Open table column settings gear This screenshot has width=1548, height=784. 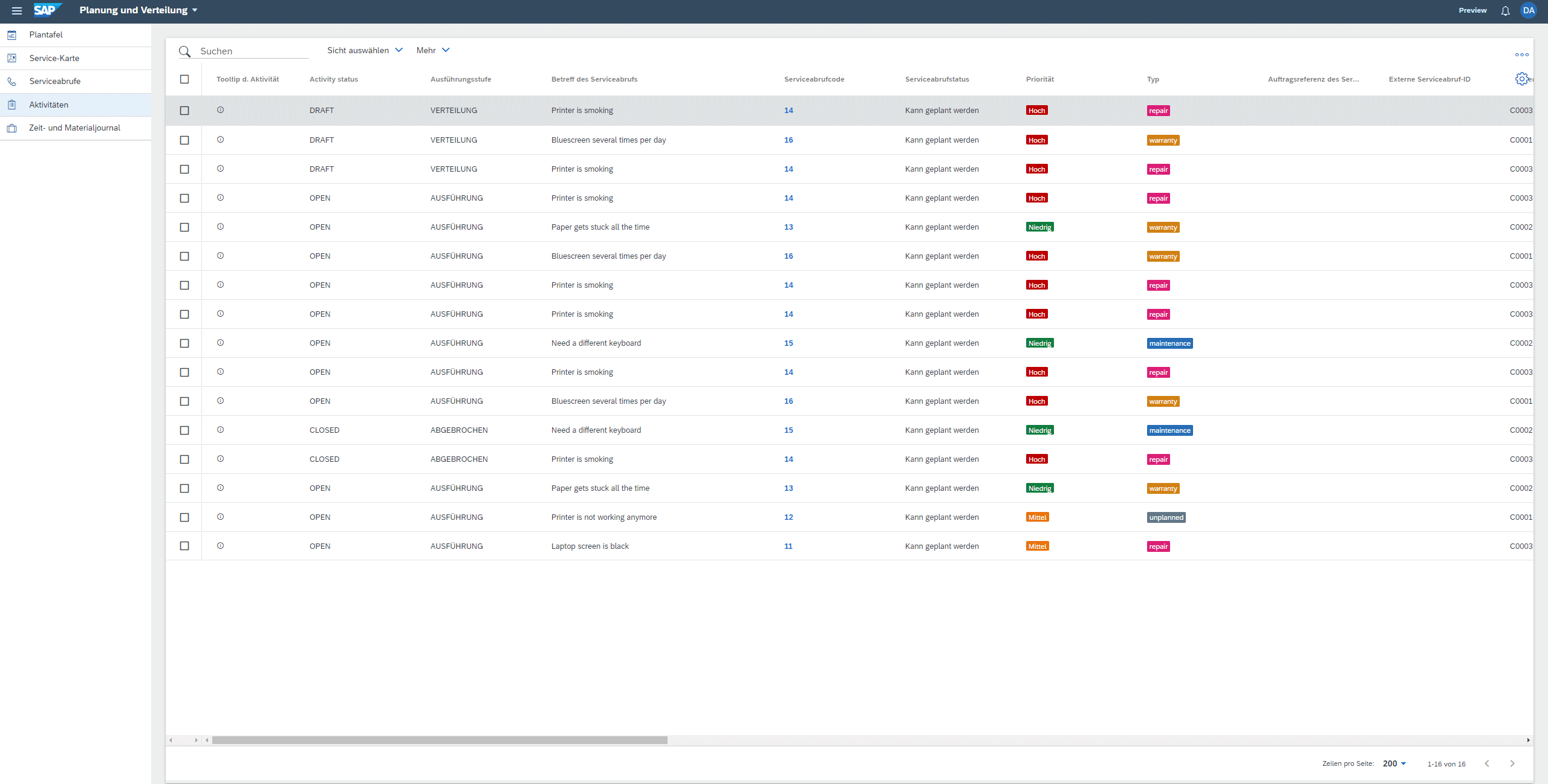point(1521,79)
